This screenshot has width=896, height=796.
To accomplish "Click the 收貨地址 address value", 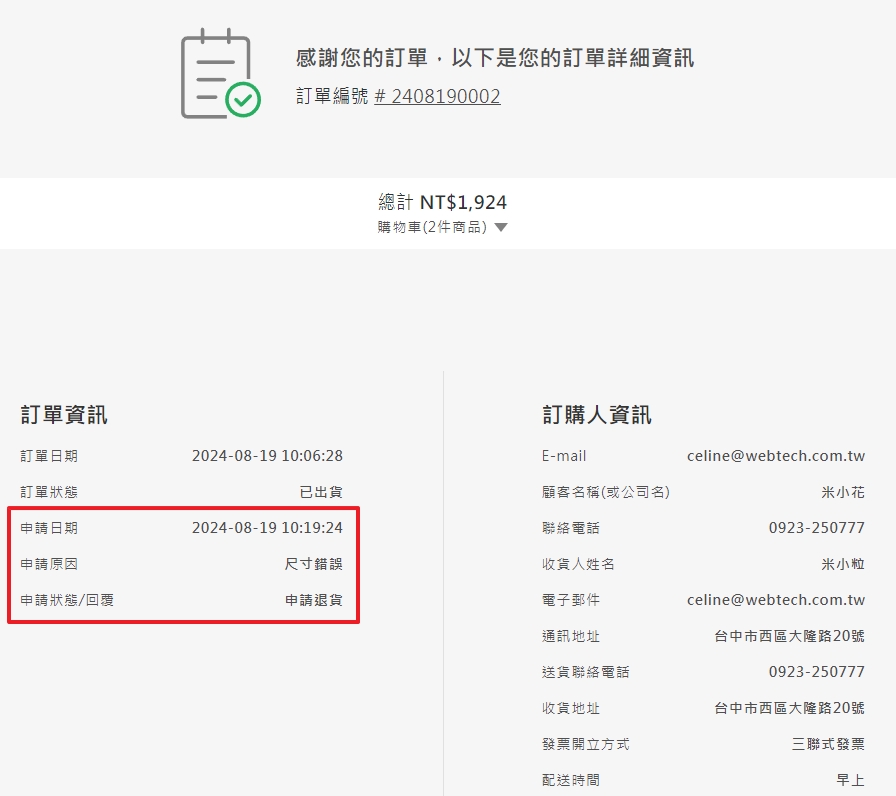I will click(x=789, y=708).
